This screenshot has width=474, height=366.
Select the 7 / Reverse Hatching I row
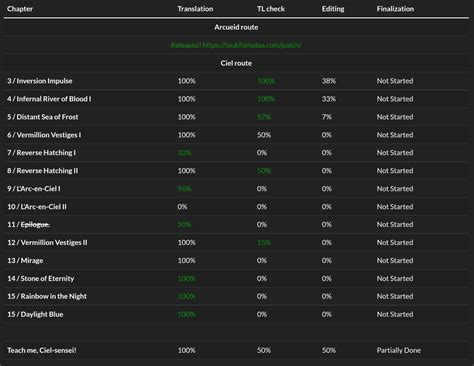pos(236,153)
